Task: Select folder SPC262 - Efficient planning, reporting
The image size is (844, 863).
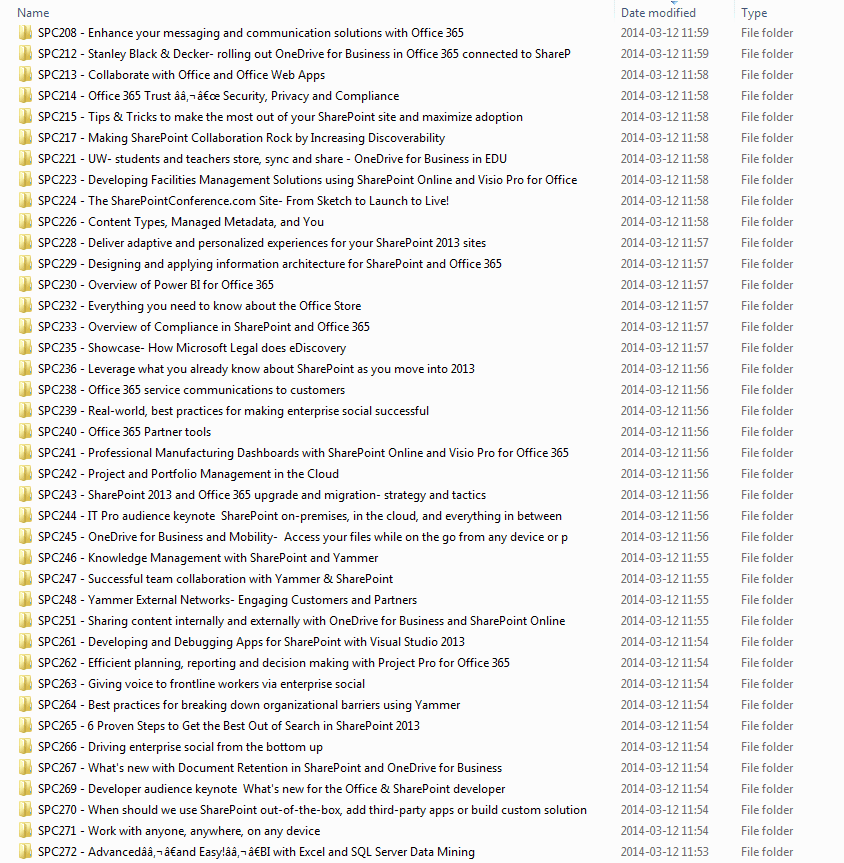Action: [x=274, y=663]
